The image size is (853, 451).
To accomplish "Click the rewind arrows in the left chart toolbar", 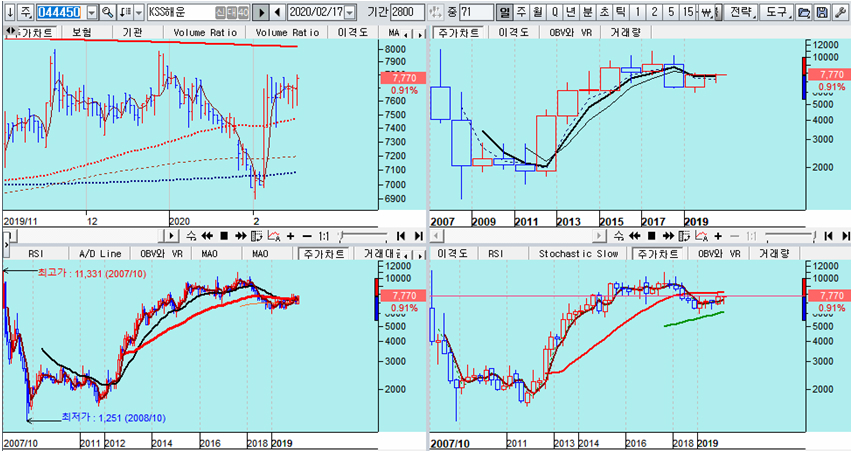I will [207, 236].
